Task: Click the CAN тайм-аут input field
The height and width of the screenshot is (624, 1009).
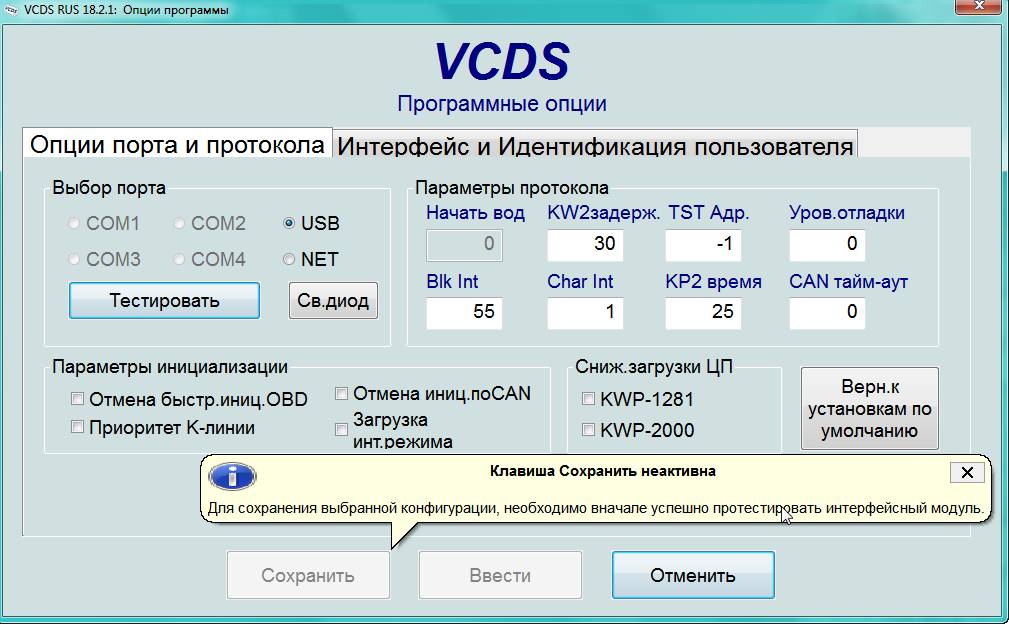Action: [827, 312]
